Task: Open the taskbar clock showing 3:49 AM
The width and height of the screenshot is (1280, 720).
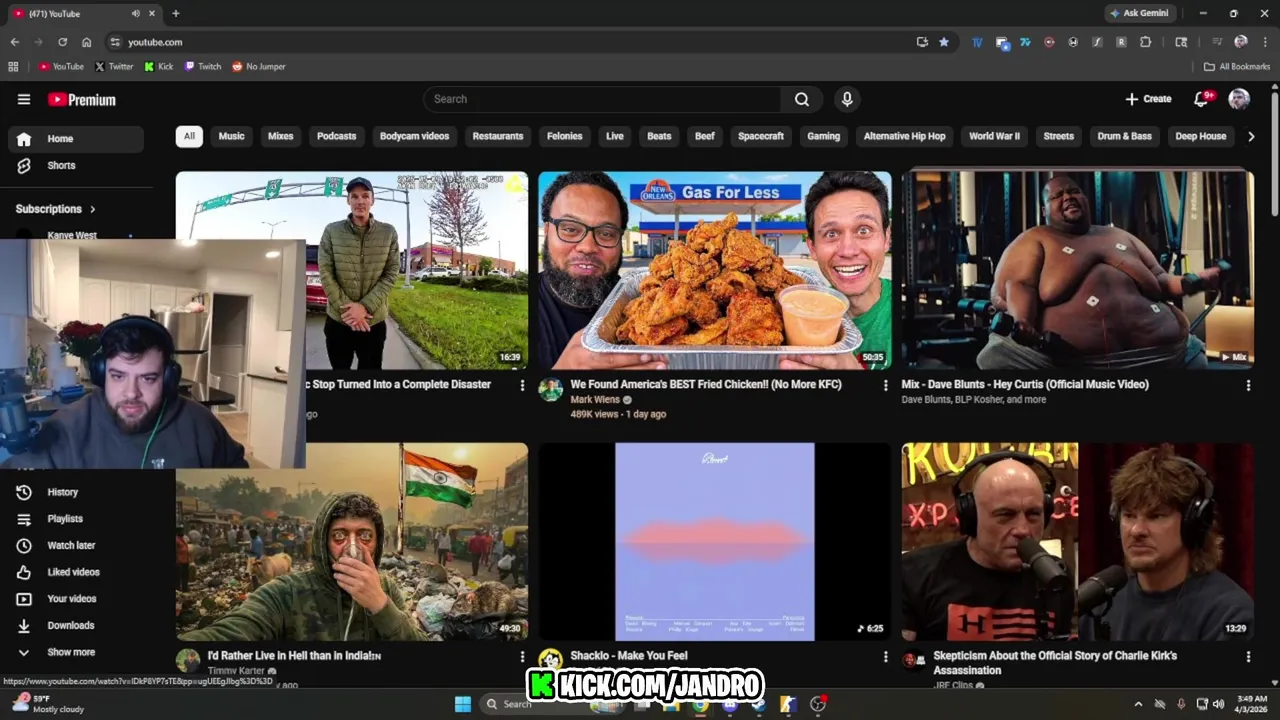Action: [1252, 704]
